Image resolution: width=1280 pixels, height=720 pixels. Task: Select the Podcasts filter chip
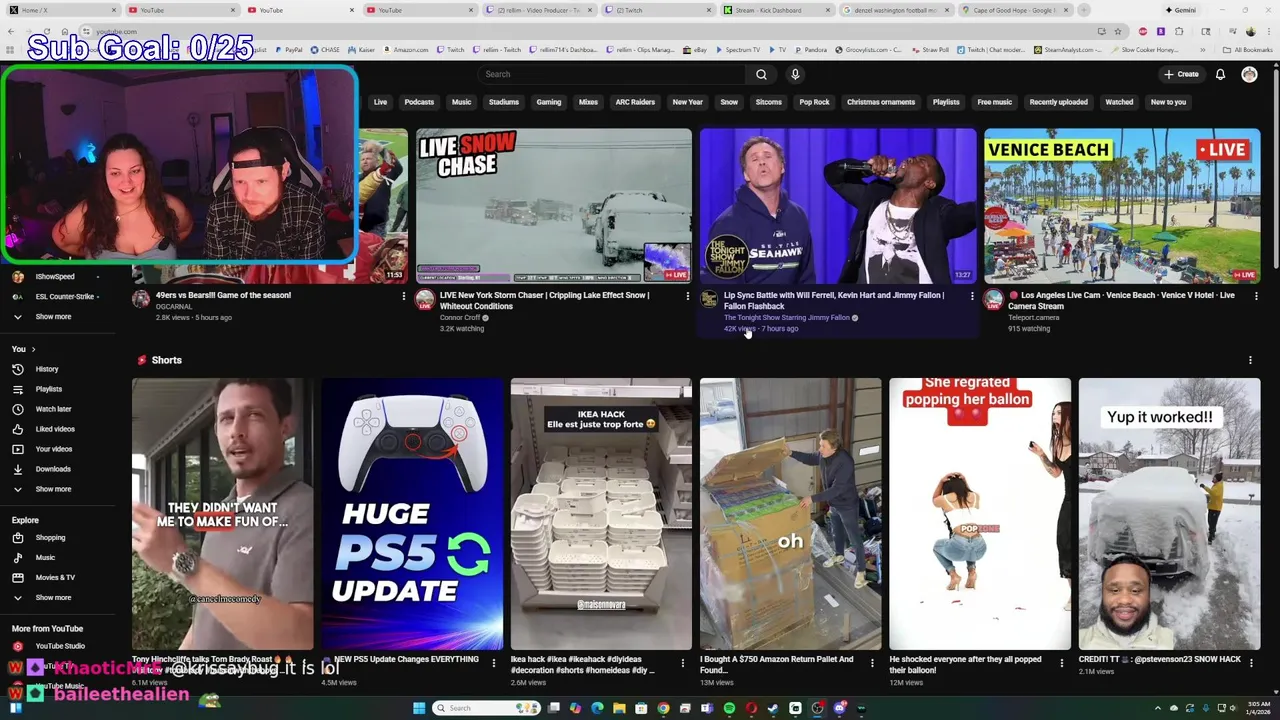coord(419,102)
